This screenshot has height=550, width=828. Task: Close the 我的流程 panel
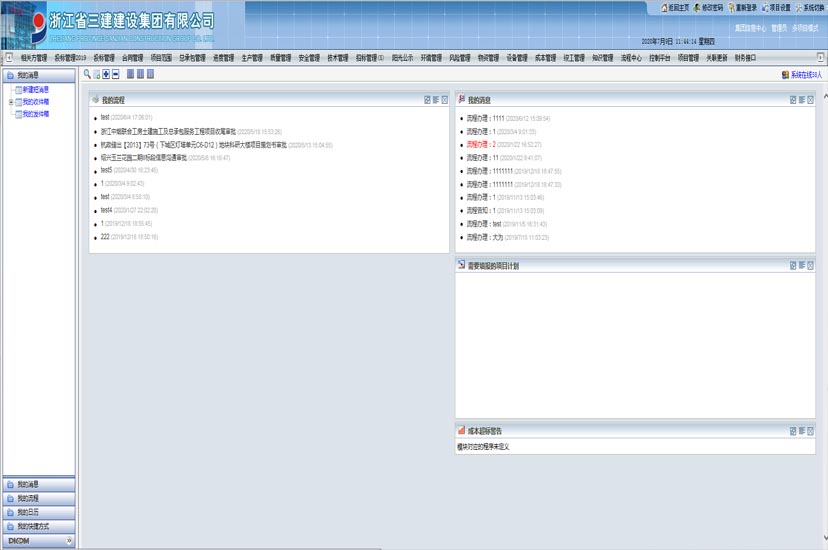(445, 100)
